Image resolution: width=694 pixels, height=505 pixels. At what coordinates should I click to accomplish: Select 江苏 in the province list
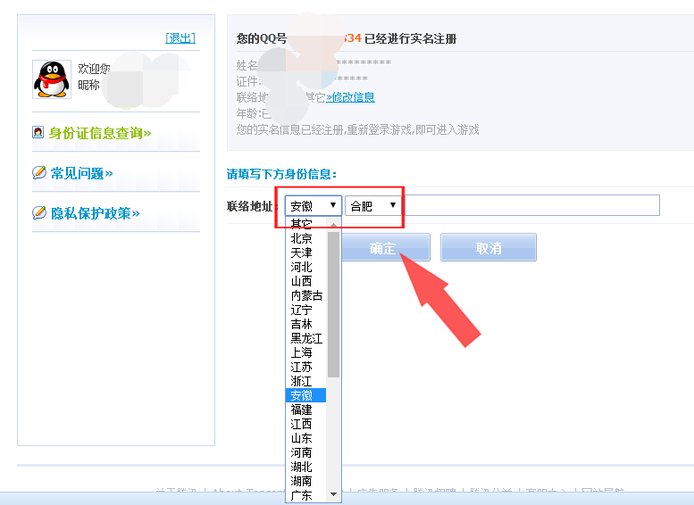pos(306,366)
